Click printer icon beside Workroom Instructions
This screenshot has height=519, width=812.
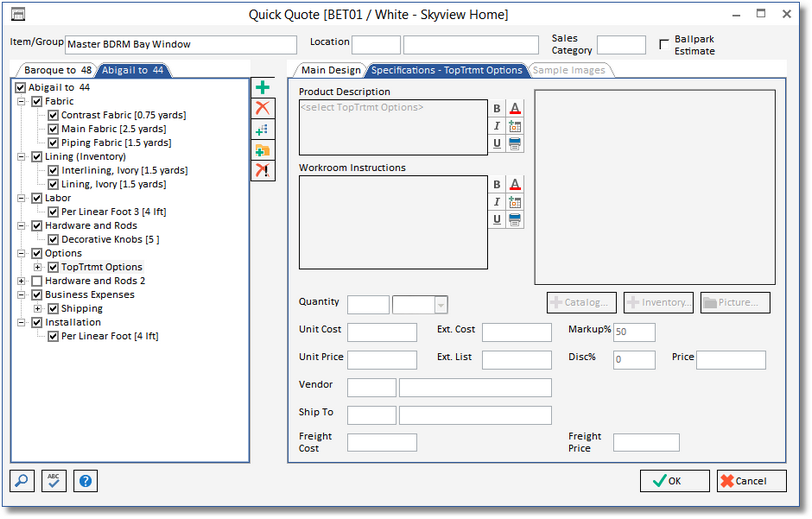tap(515, 220)
